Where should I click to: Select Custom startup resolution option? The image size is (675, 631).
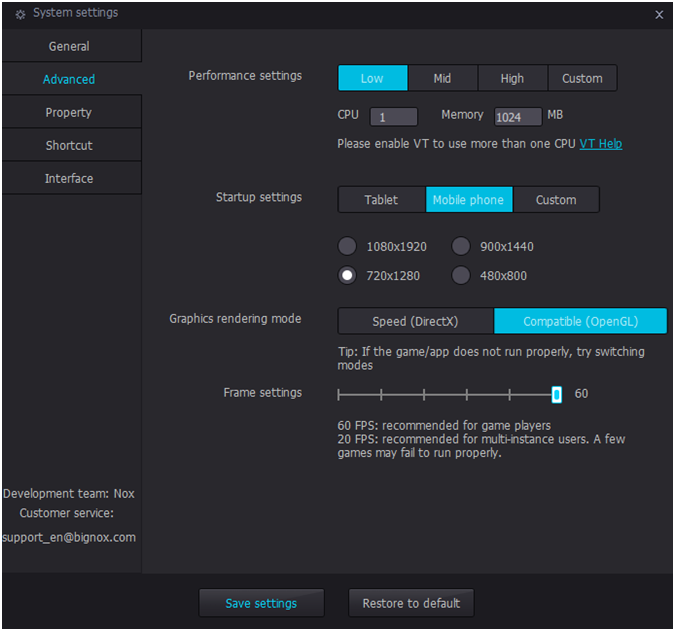tap(556, 200)
